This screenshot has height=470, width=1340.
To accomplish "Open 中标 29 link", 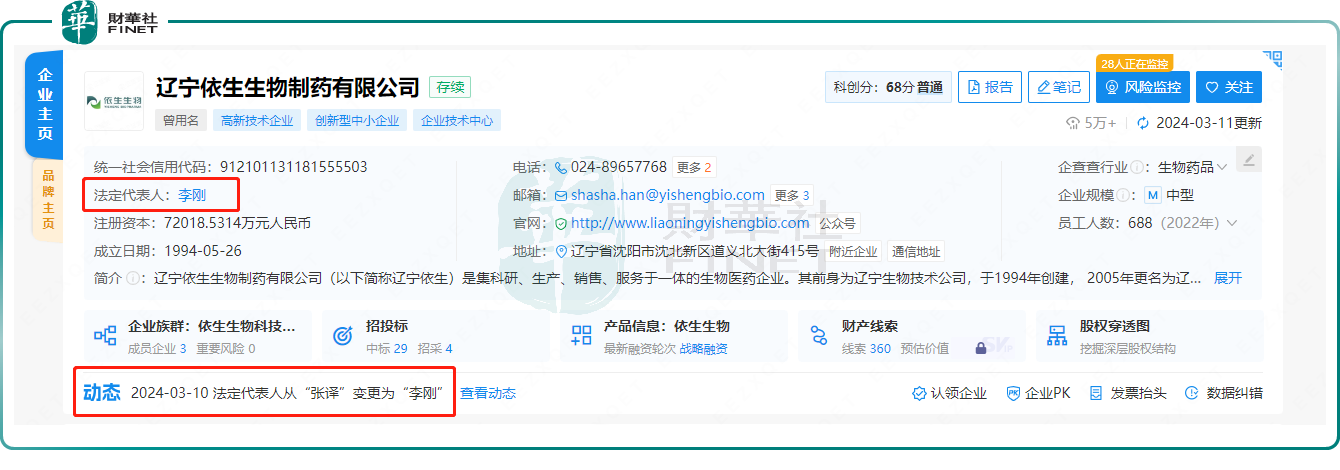I will click(387, 349).
